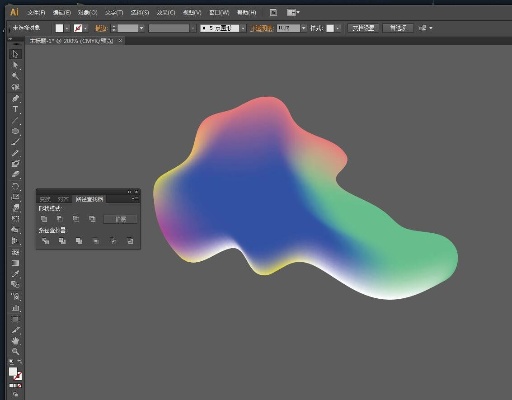This screenshot has height=400, width=512.
Task: Open the opacity percentage dropdown
Action: (x=304, y=28)
